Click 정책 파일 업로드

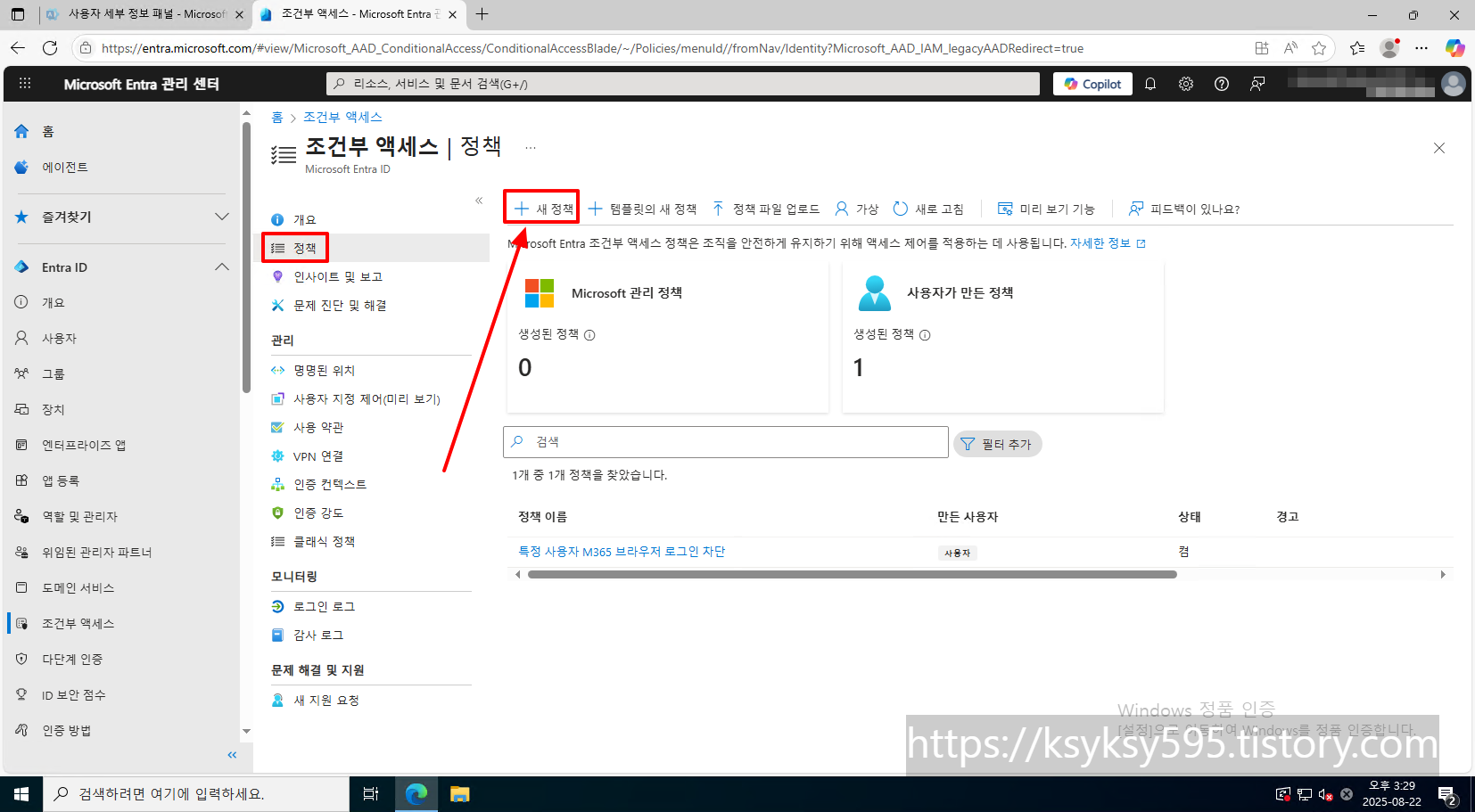[765, 209]
